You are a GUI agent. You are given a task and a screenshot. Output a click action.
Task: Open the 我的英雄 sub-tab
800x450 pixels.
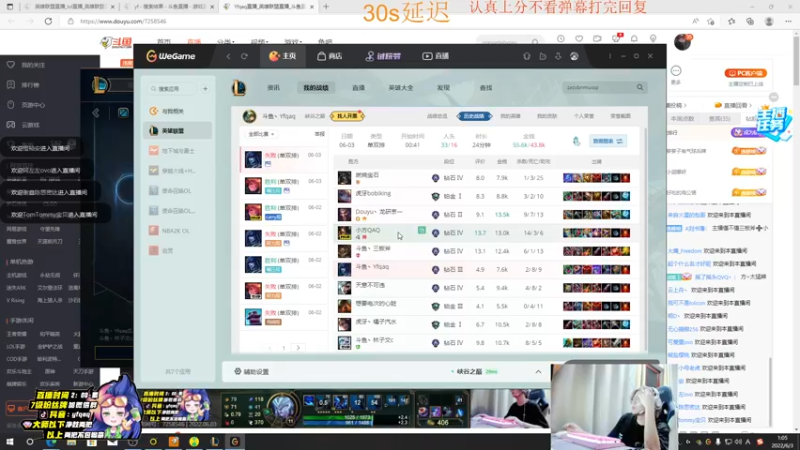coord(510,116)
